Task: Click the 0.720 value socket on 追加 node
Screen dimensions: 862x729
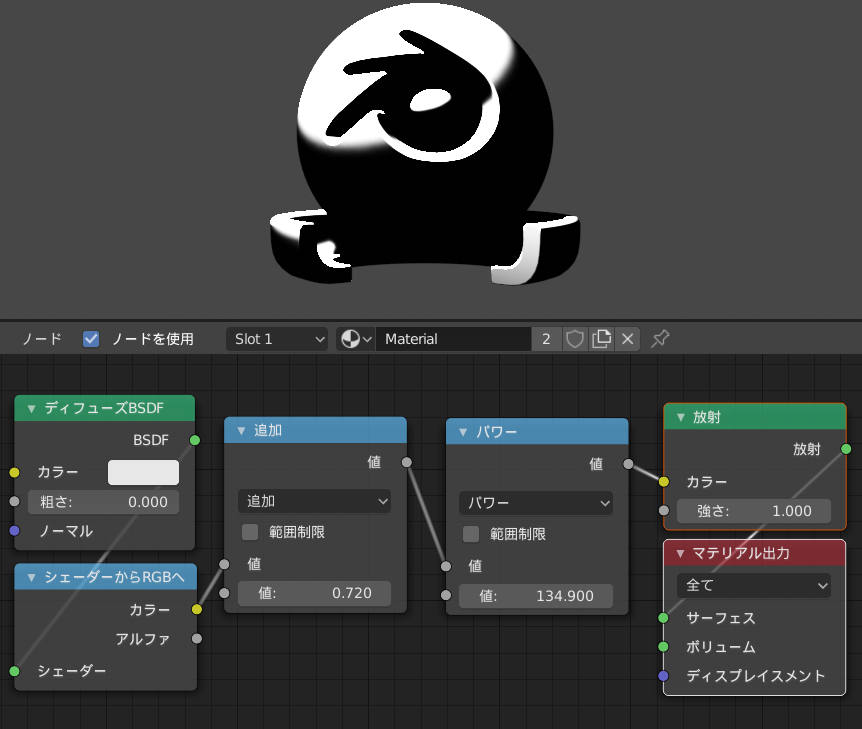Action: 224,593
